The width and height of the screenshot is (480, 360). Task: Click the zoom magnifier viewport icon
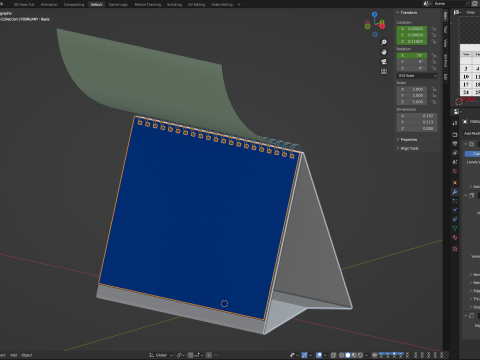(384, 42)
